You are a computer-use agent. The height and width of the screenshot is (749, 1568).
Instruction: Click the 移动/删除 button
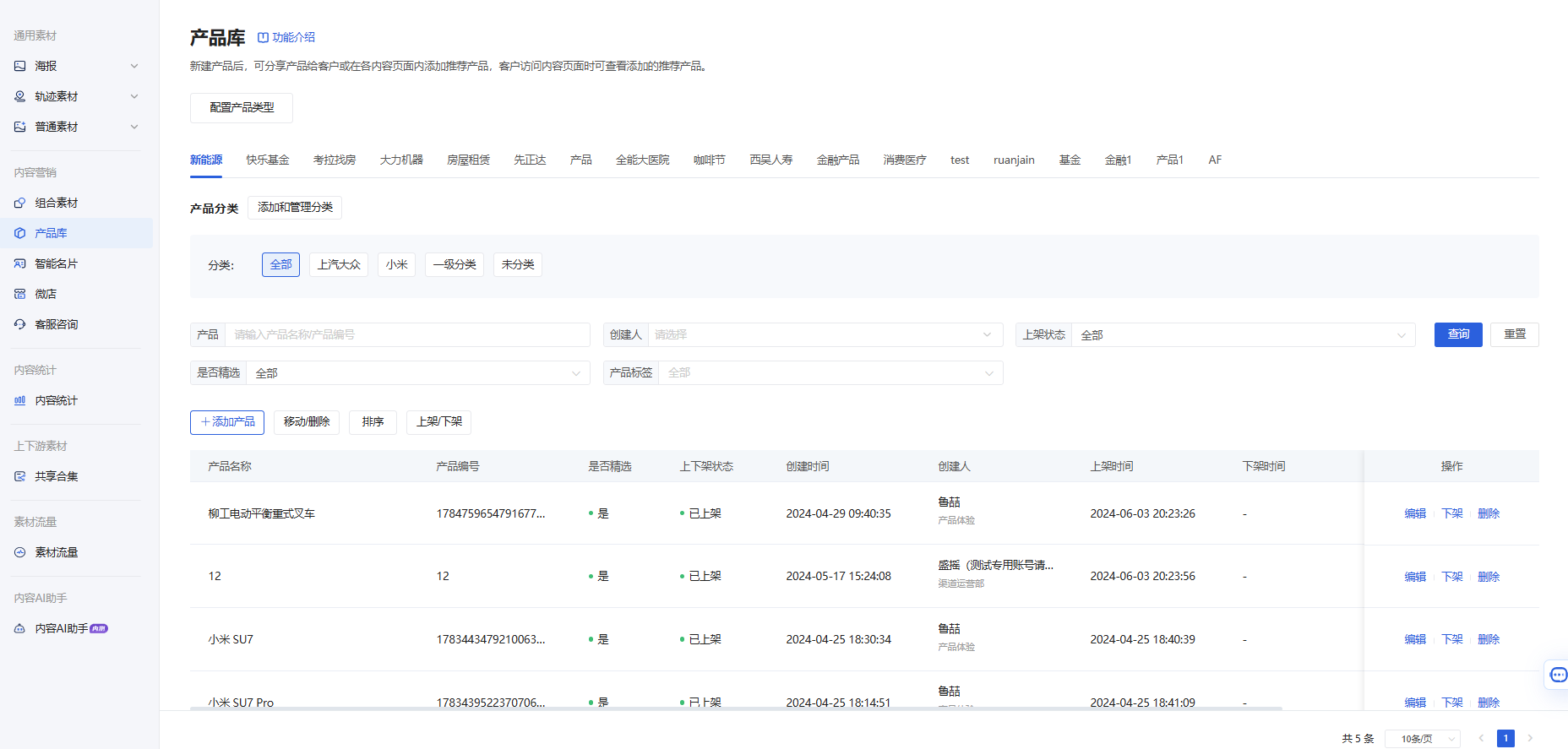coord(307,422)
